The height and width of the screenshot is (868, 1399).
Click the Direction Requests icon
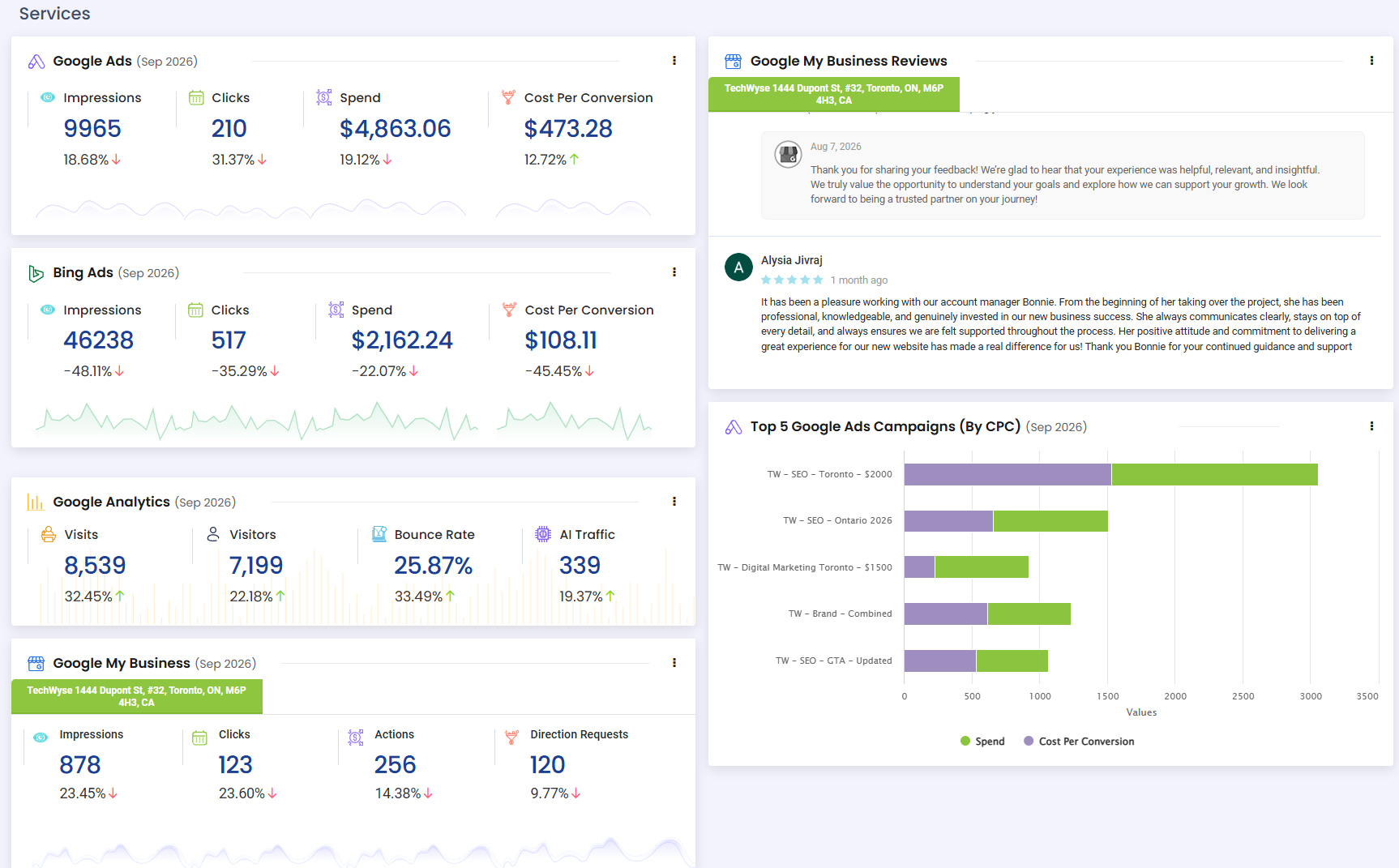click(511, 737)
